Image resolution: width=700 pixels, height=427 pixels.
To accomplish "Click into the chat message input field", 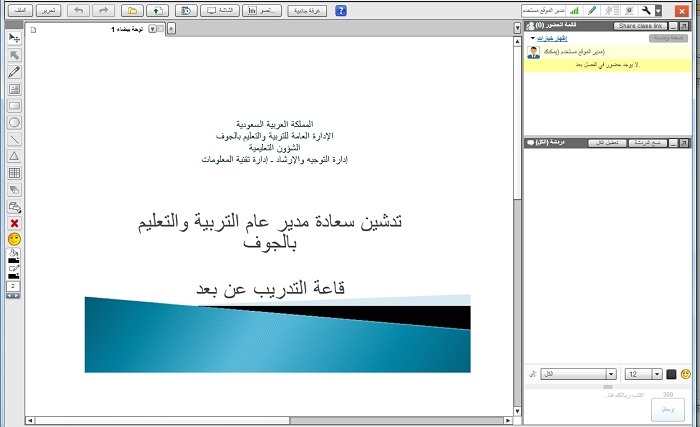I will 588,407.
